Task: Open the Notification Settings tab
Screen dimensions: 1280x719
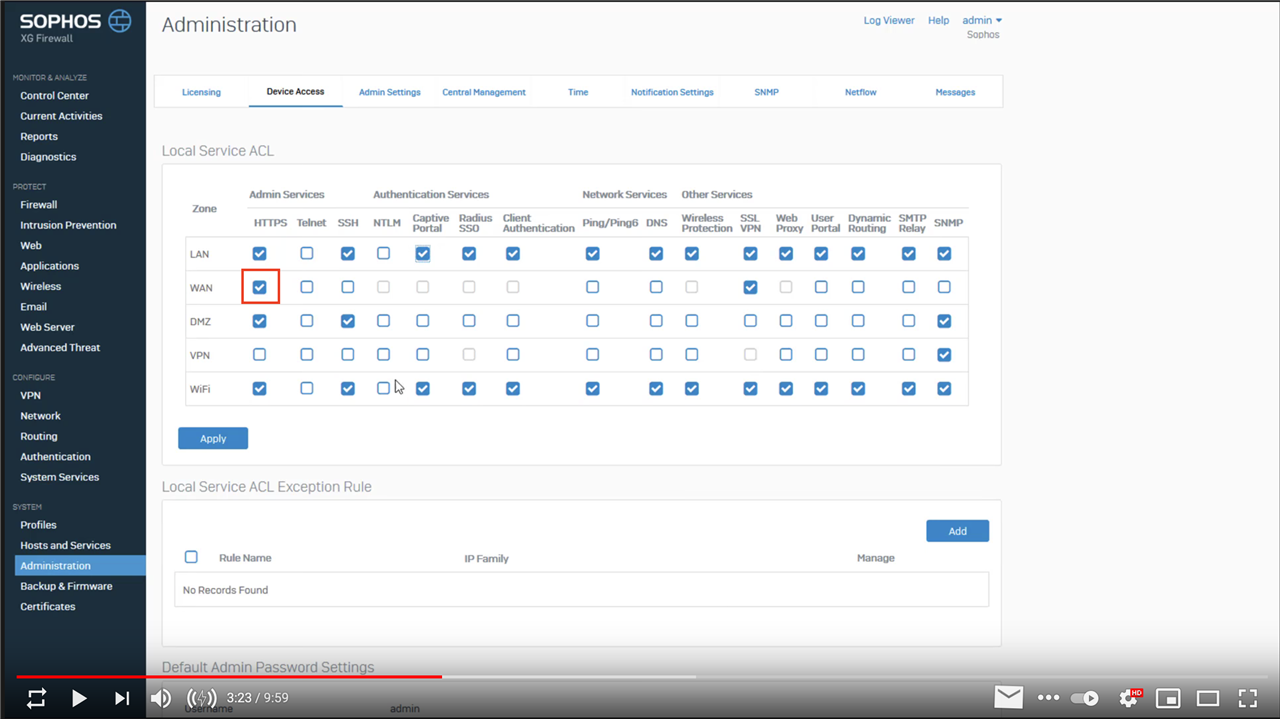Action: (x=672, y=92)
